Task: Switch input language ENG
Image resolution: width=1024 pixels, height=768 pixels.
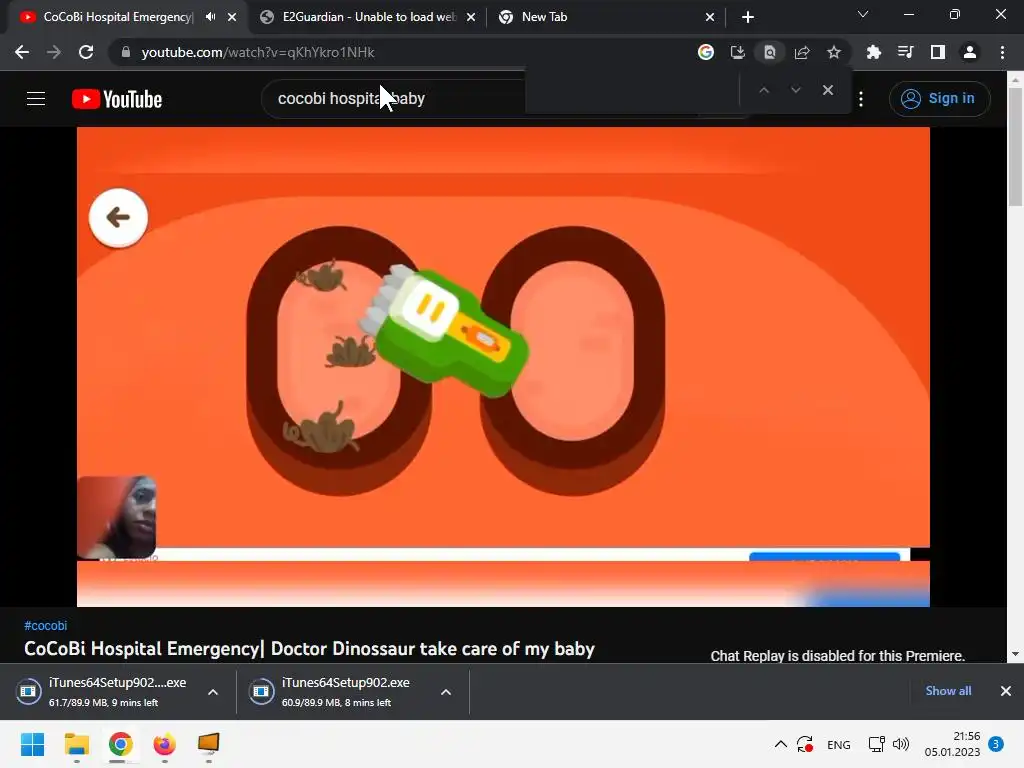Action: pos(839,744)
